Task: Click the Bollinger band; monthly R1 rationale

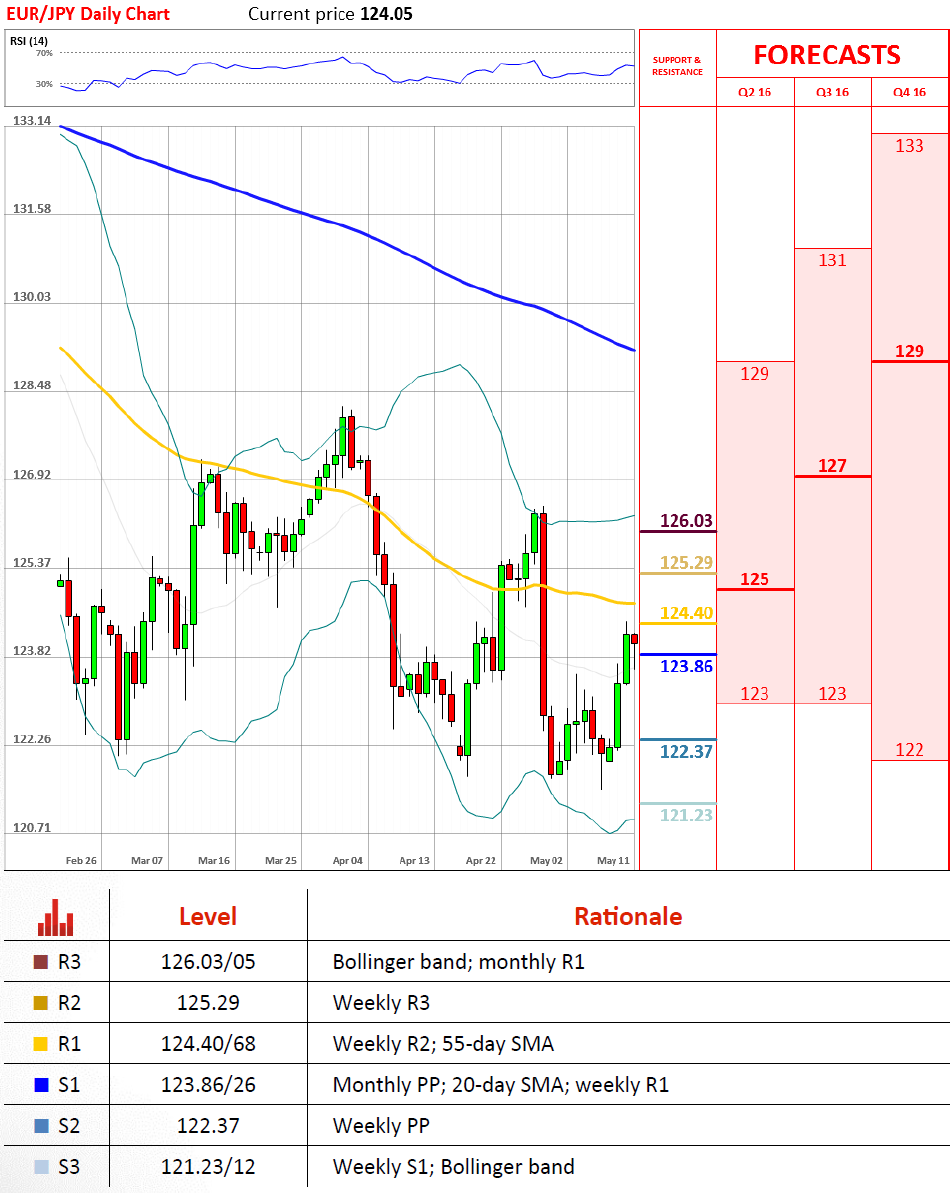Action: pyautogui.click(x=459, y=962)
